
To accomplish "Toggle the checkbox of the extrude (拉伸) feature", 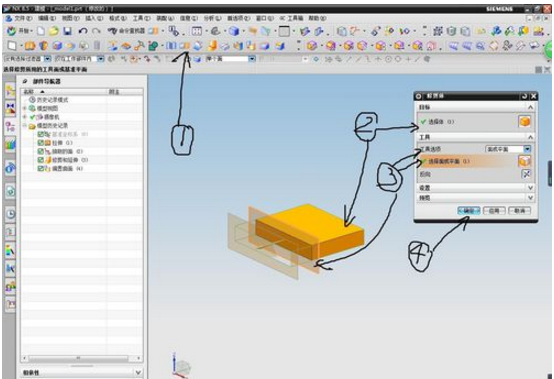I will coord(41,143).
